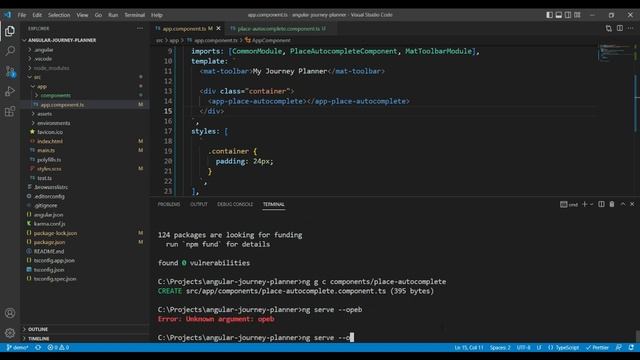Click the Spaces: 2 indentation status item
The height and width of the screenshot is (360, 640).
[500, 348]
